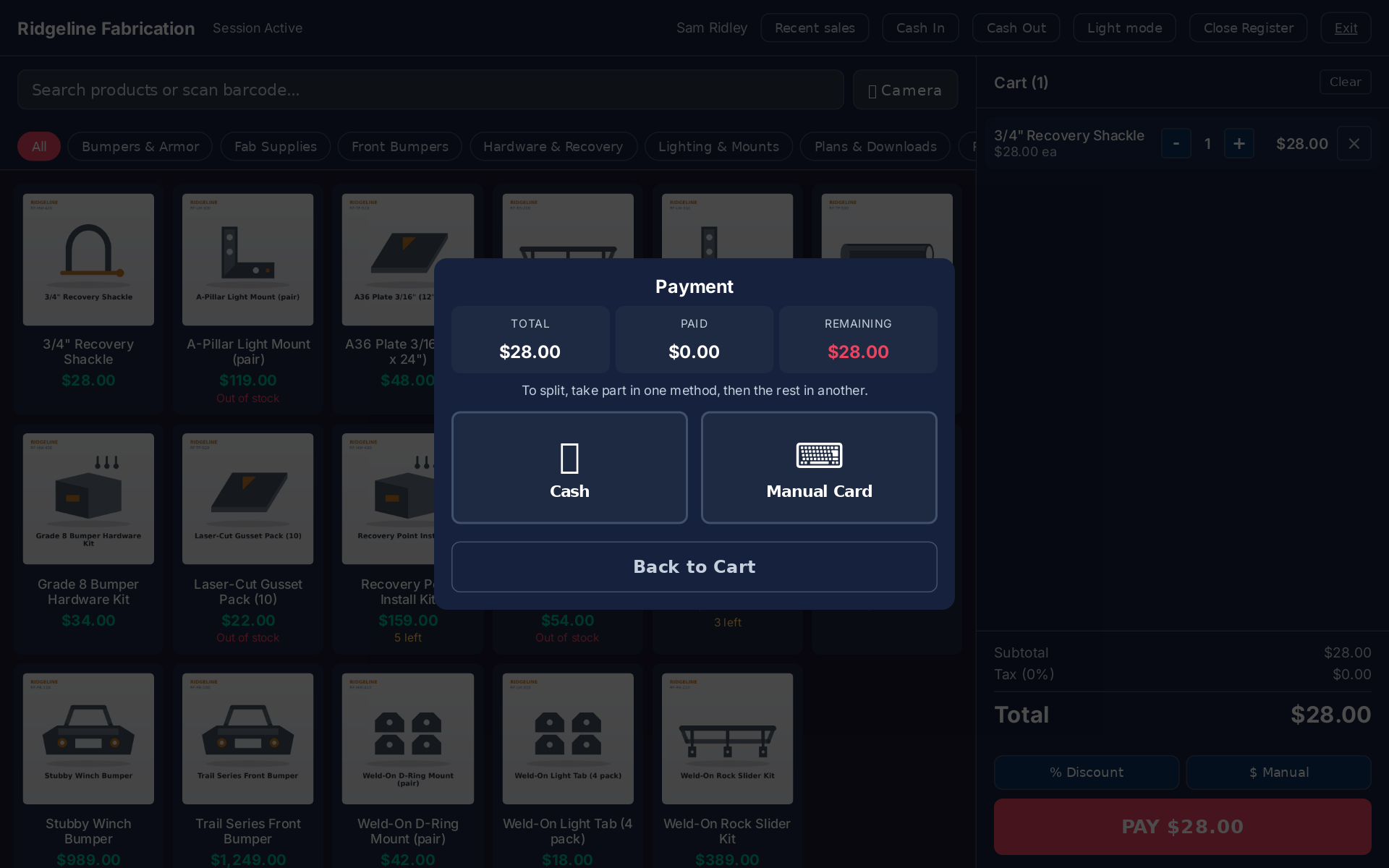Choose Manual Card payment method
This screenshot has height=868, width=1389.
[819, 467]
